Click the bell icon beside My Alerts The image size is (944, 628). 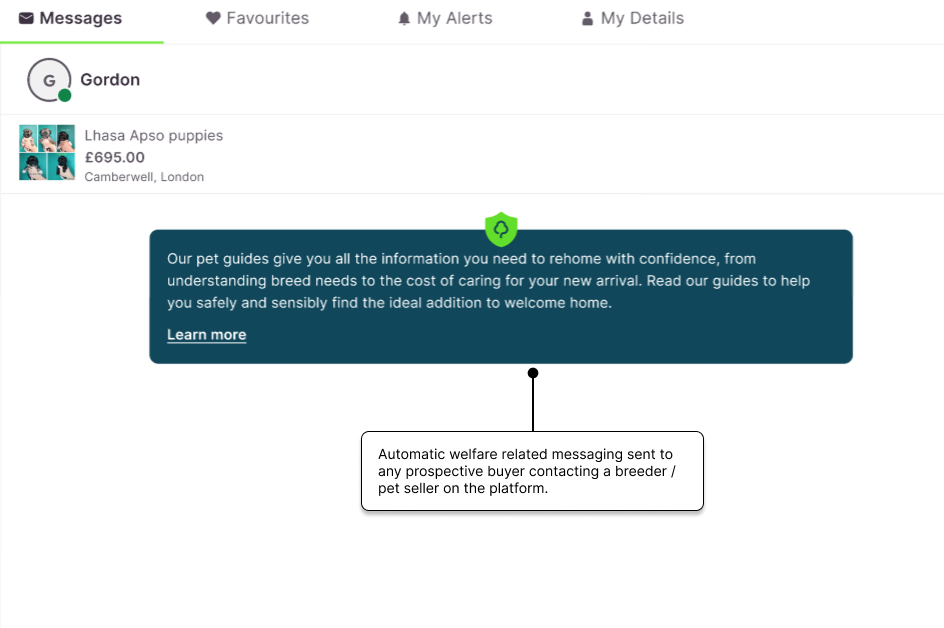[x=404, y=18]
